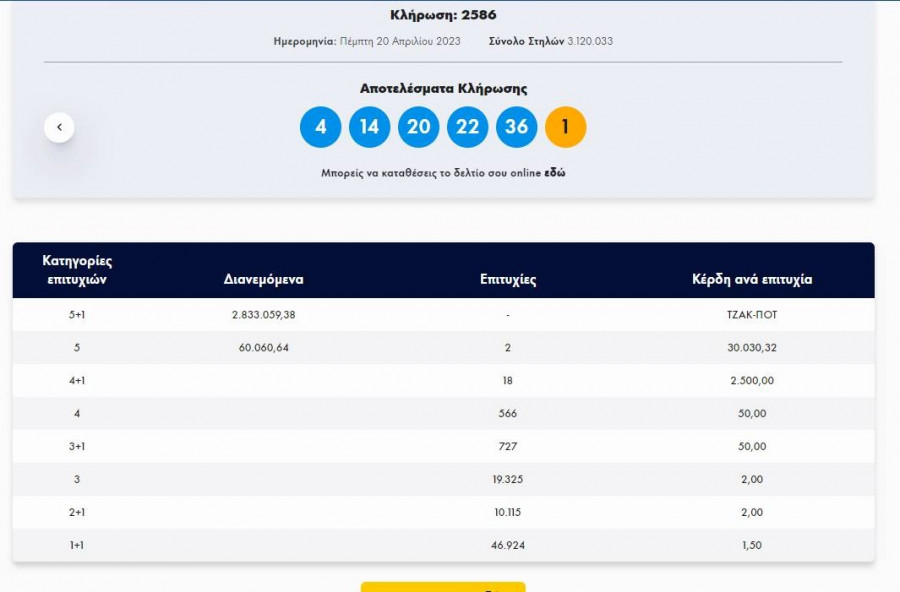The height and width of the screenshot is (592, 900).
Task: Select the 4+1 category row label
Action: click(77, 381)
